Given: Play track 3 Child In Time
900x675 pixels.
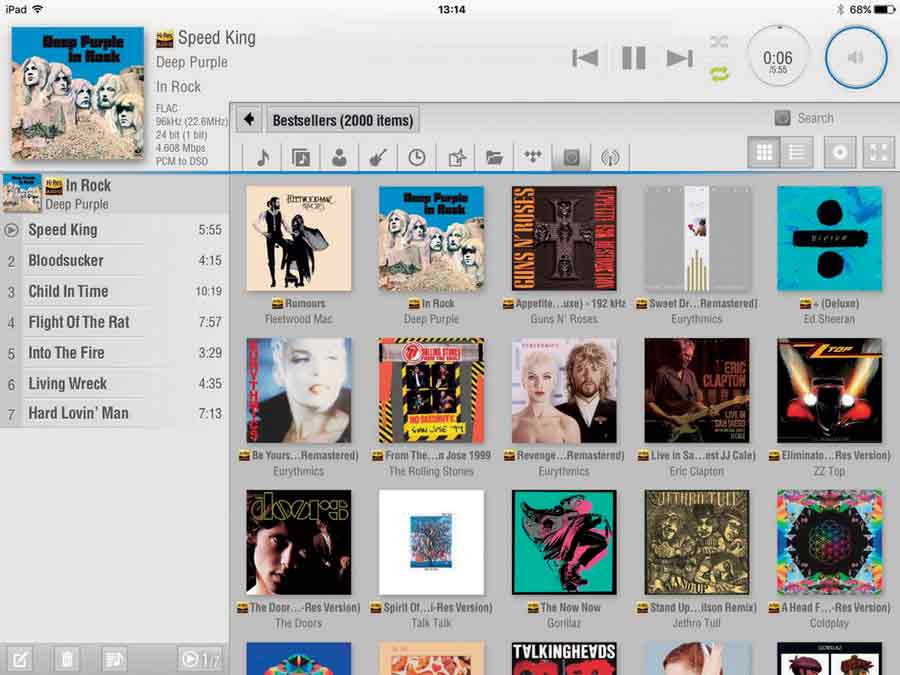Looking at the screenshot, I should [x=115, y=291].
